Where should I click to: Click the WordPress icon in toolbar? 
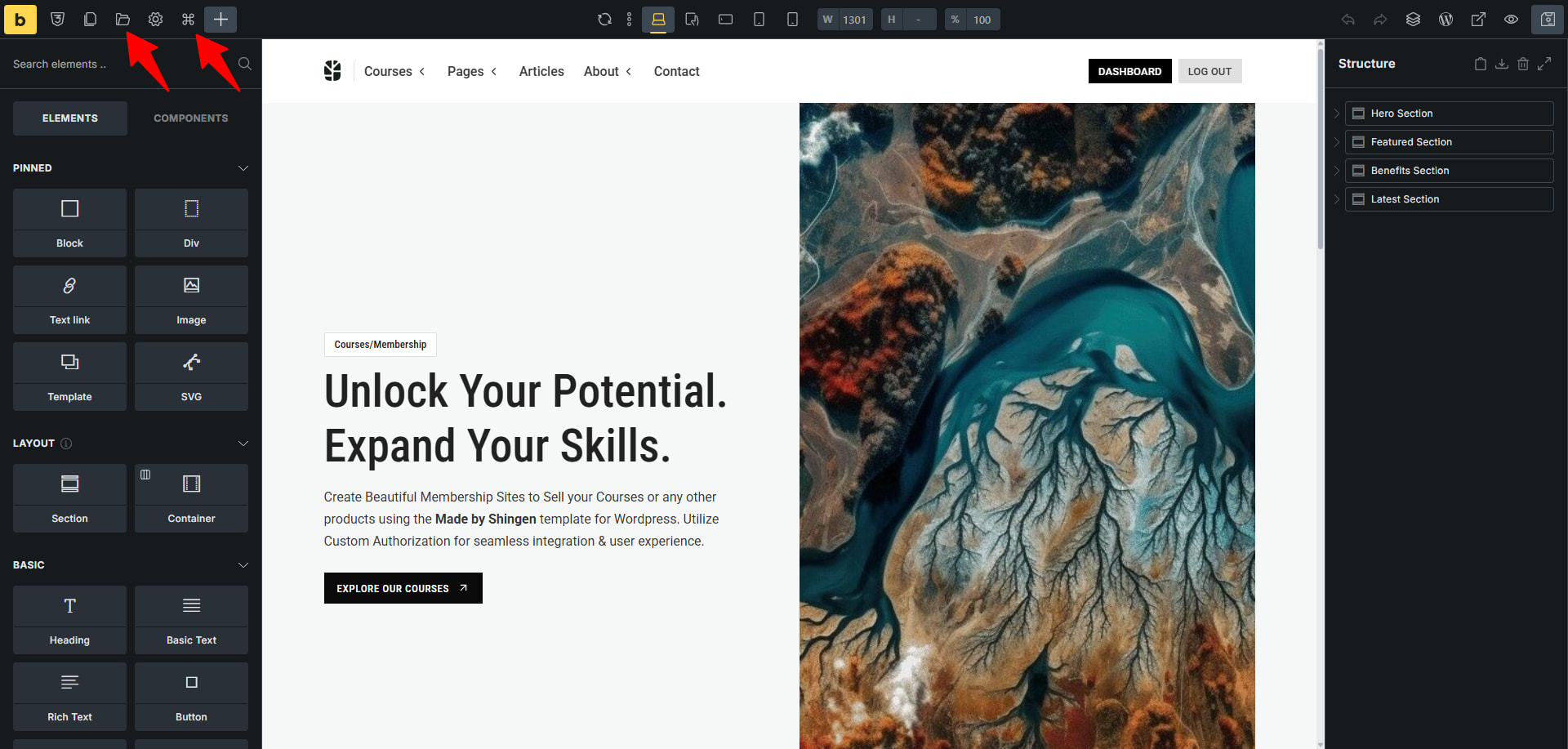1445,20
